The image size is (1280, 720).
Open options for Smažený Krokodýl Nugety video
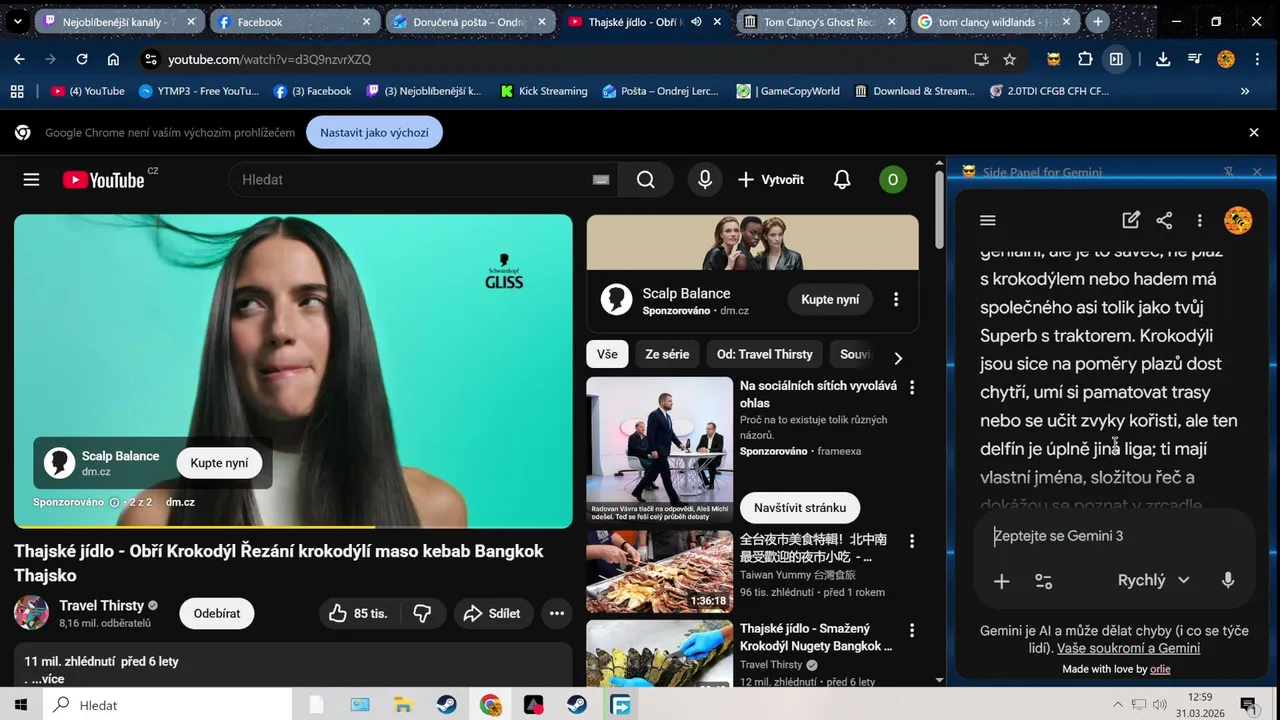click(x=911, y=631)
